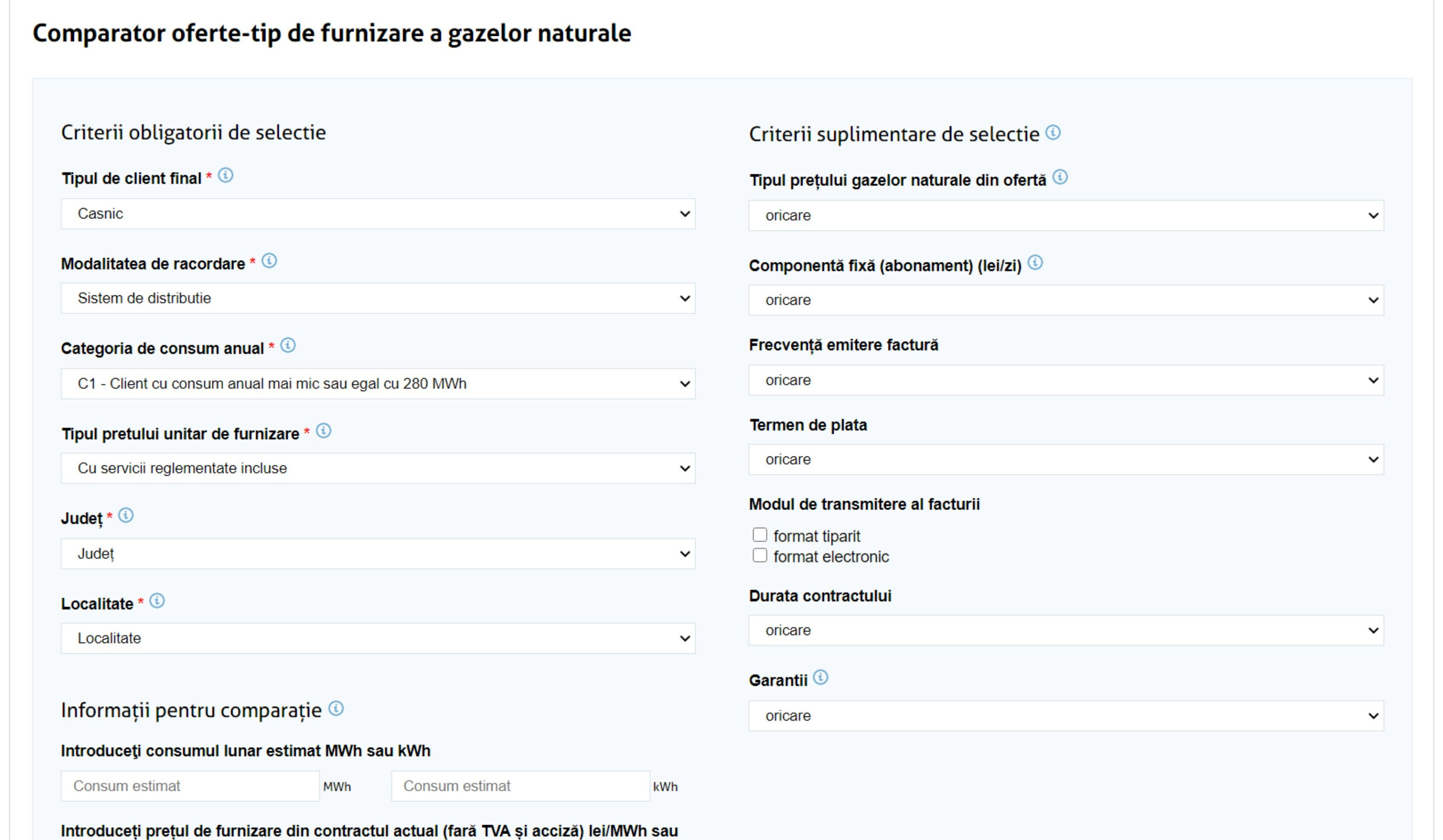The image size is (1443, 840).
Task: Click the Comparator oferte-tip page title
Action: coord(331,33)
